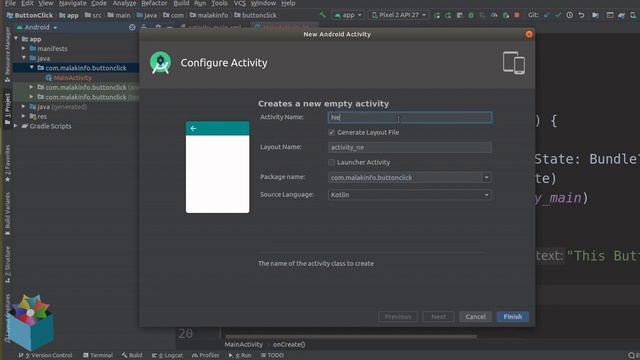Enable the Launcher Activity checkbox
640x360 pixels.
click(x=331, y=162)
